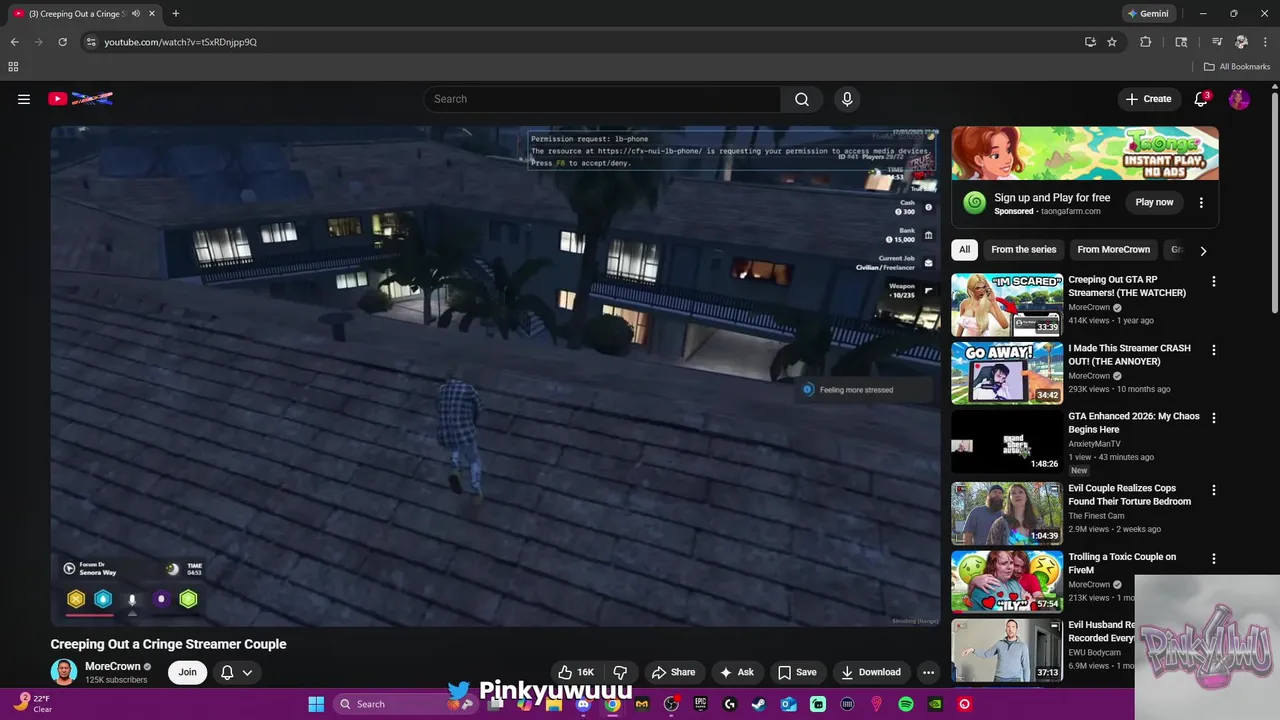1280x720 pixels.
Task: Open the Windows Start menu
Action: point(316,704)
